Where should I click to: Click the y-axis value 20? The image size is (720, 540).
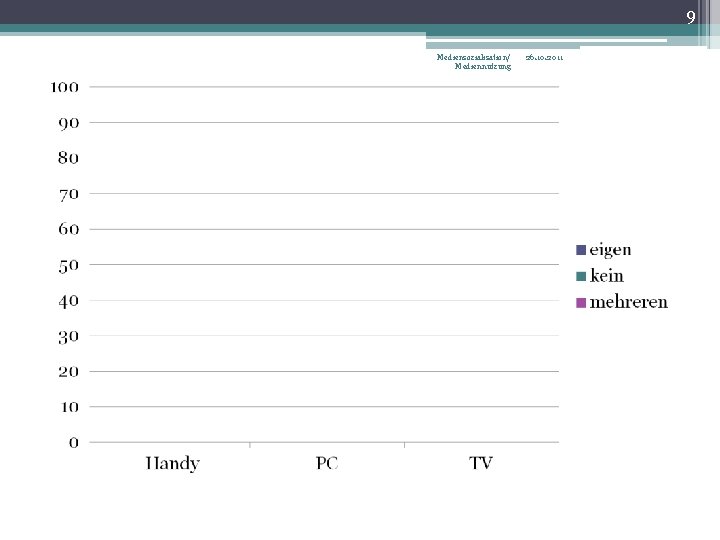68,371
